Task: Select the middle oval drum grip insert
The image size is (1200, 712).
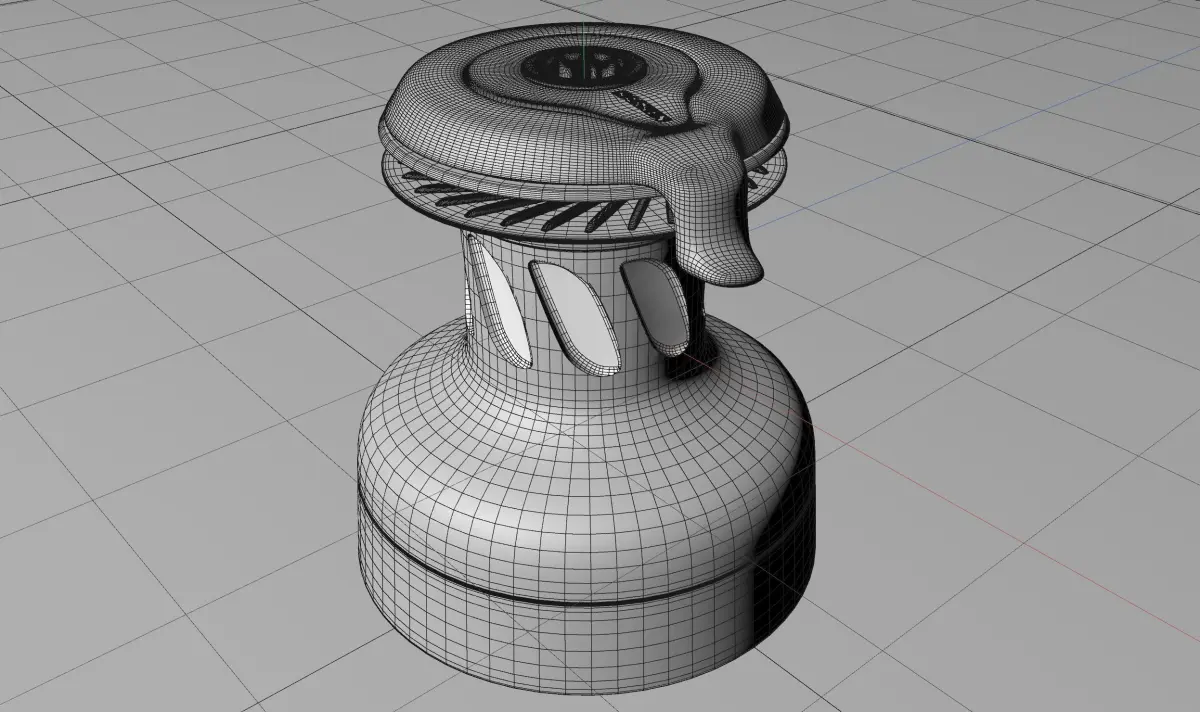Action: coord(574,319)
